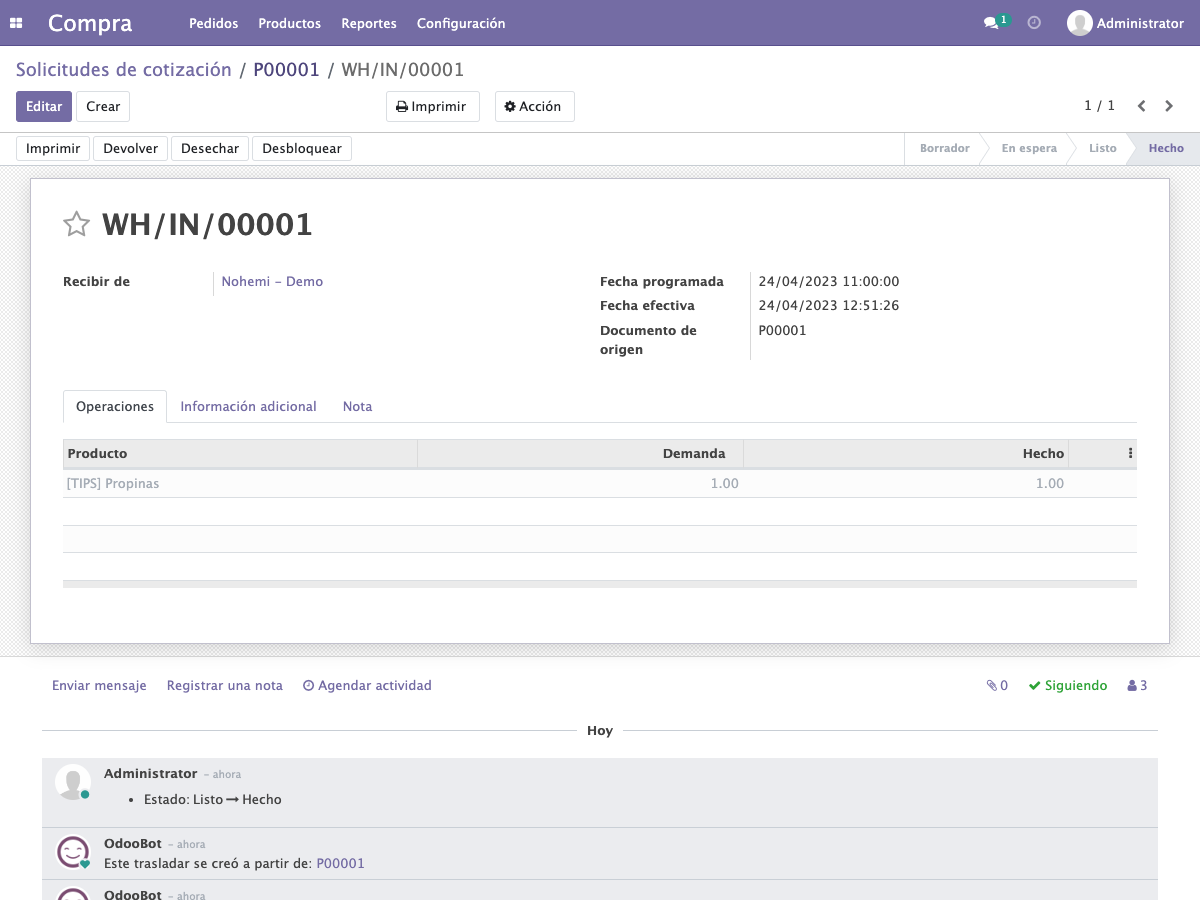Viewport: 1200px width, 900px height.
Task: Open the Administrator user menu
Action: coord(1125,23)
